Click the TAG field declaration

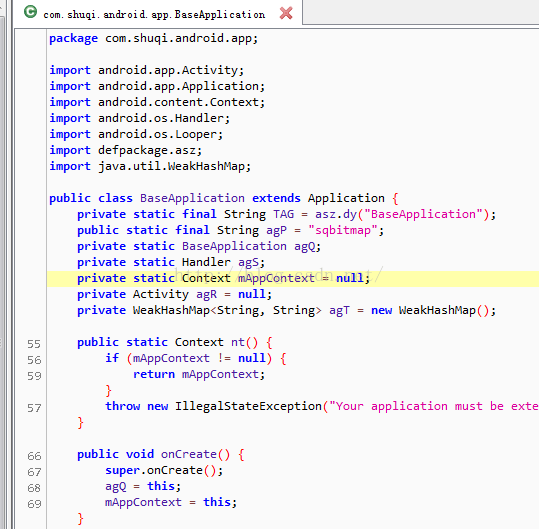coord(286,214)
